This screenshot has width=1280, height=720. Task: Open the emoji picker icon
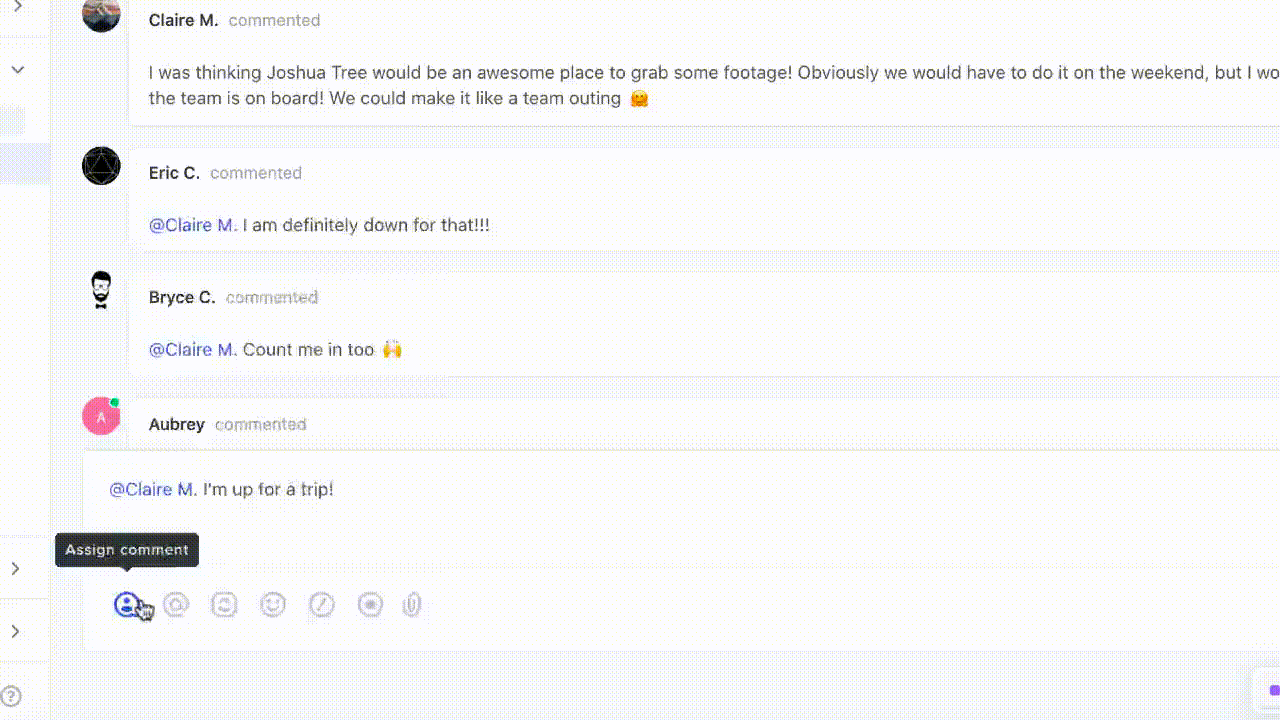pos(273,604)
